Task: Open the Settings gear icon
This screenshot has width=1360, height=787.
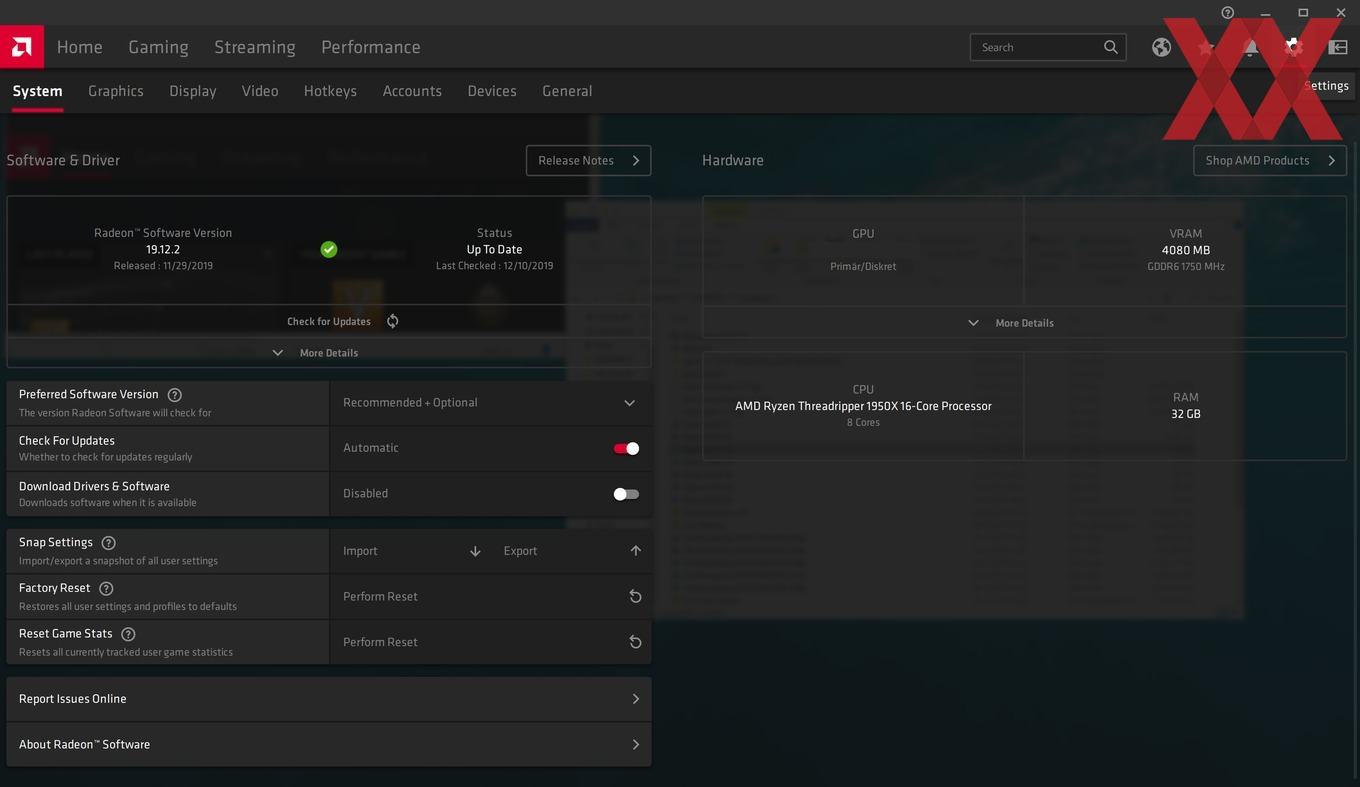Action: (x=1293, y=47)
